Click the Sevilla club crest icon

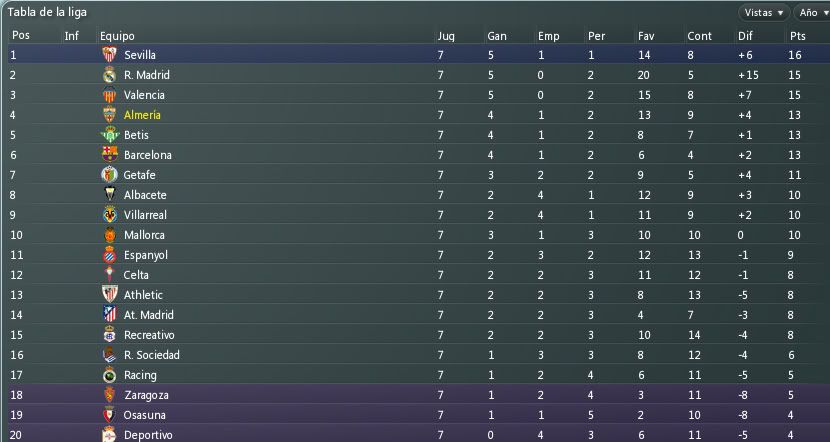(110, 55)
